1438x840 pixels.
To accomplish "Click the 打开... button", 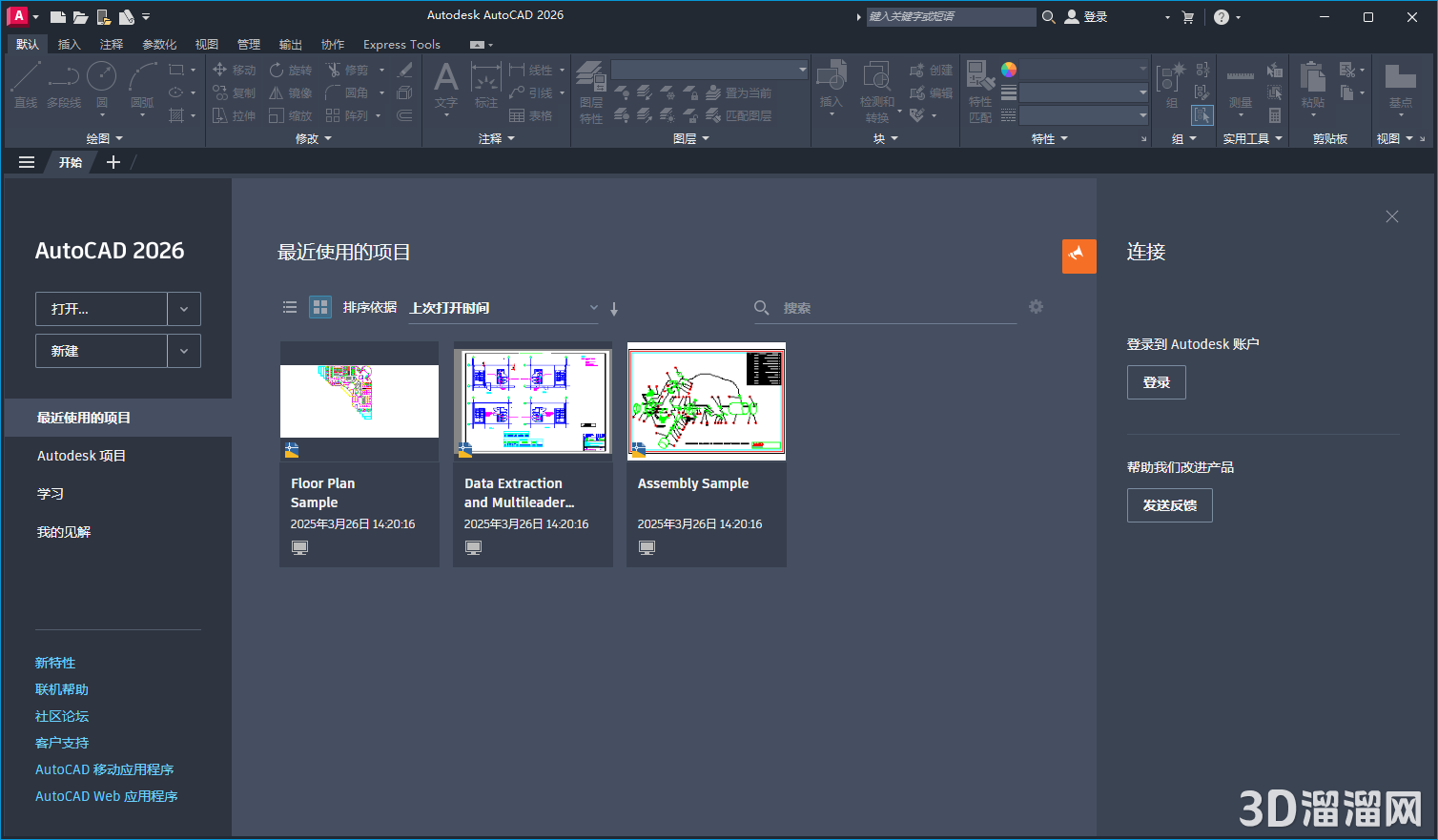I will (101, 309).
